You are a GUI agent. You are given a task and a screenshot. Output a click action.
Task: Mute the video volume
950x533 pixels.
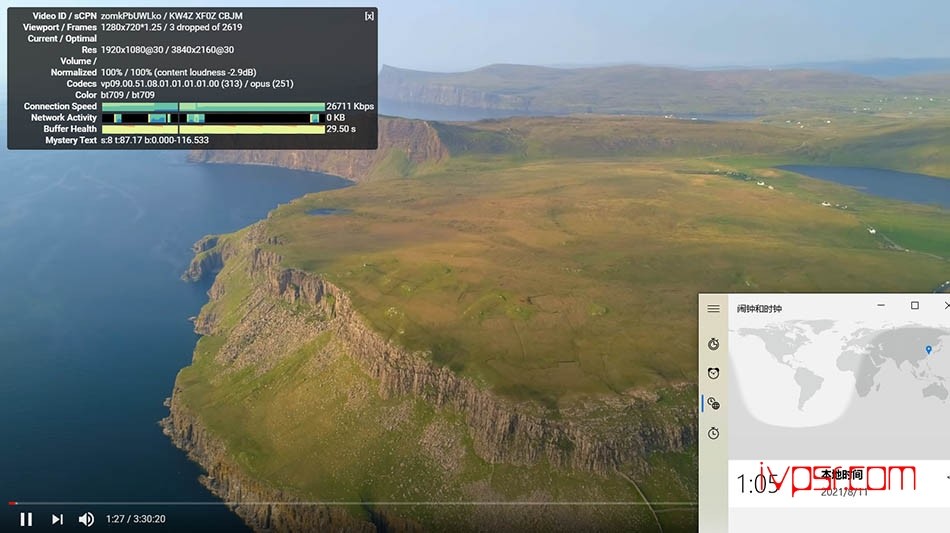click(x=86, y=519)
